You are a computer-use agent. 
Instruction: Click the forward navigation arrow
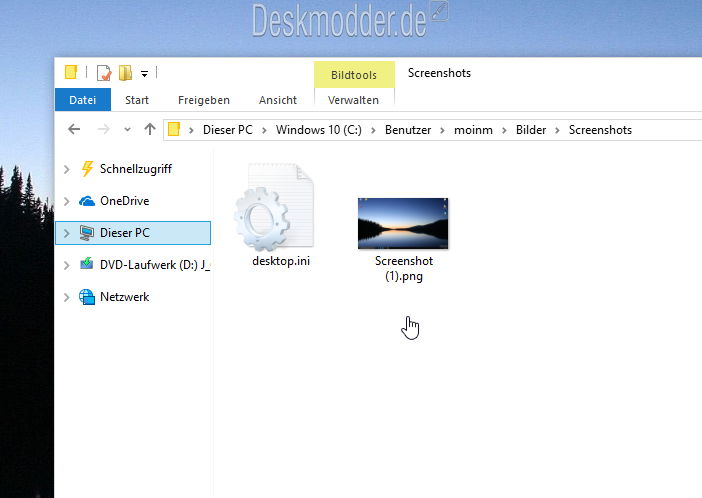click(103, 129)
